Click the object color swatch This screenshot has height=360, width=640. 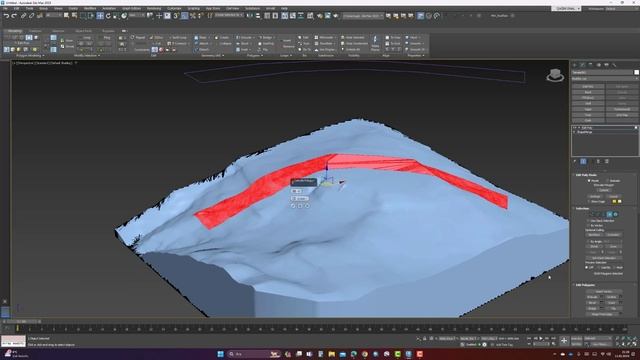point(636,72)
